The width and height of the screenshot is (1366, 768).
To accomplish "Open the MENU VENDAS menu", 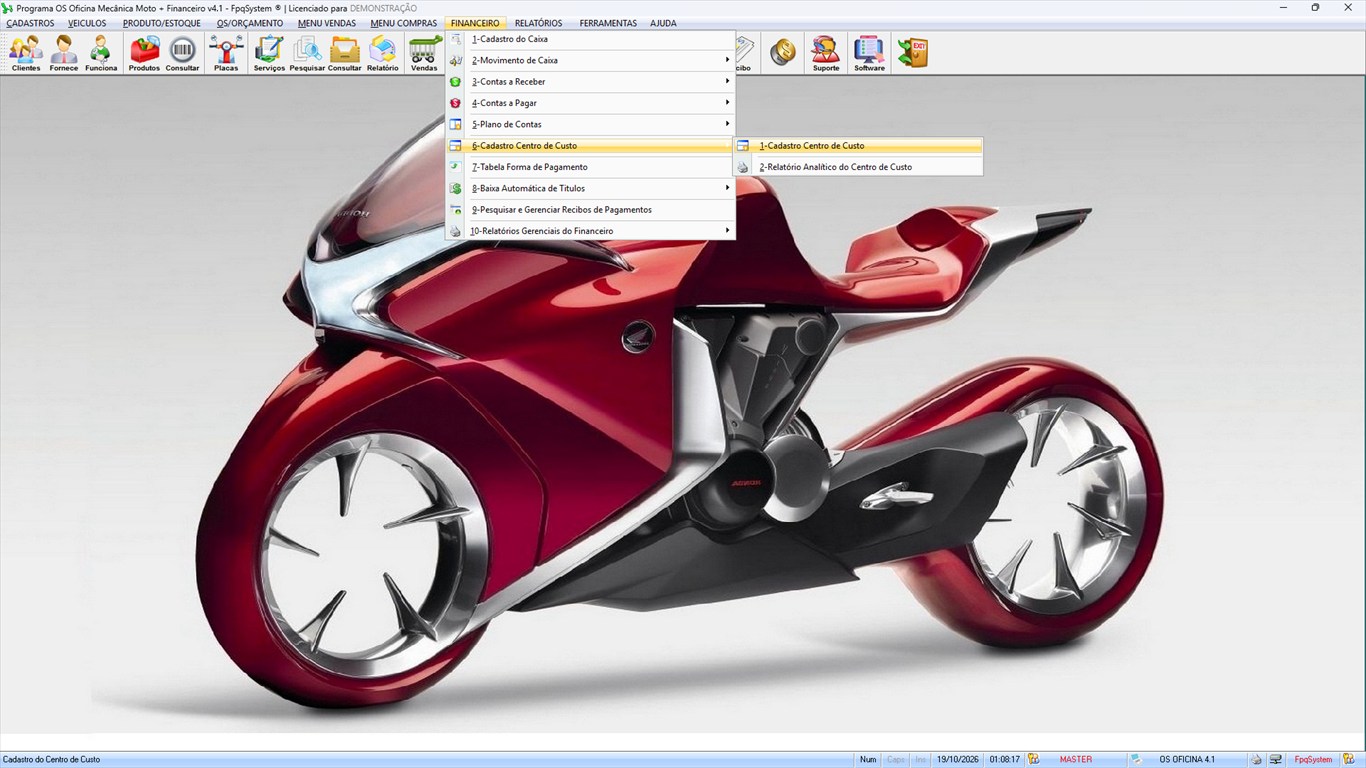I will [327, 23].
